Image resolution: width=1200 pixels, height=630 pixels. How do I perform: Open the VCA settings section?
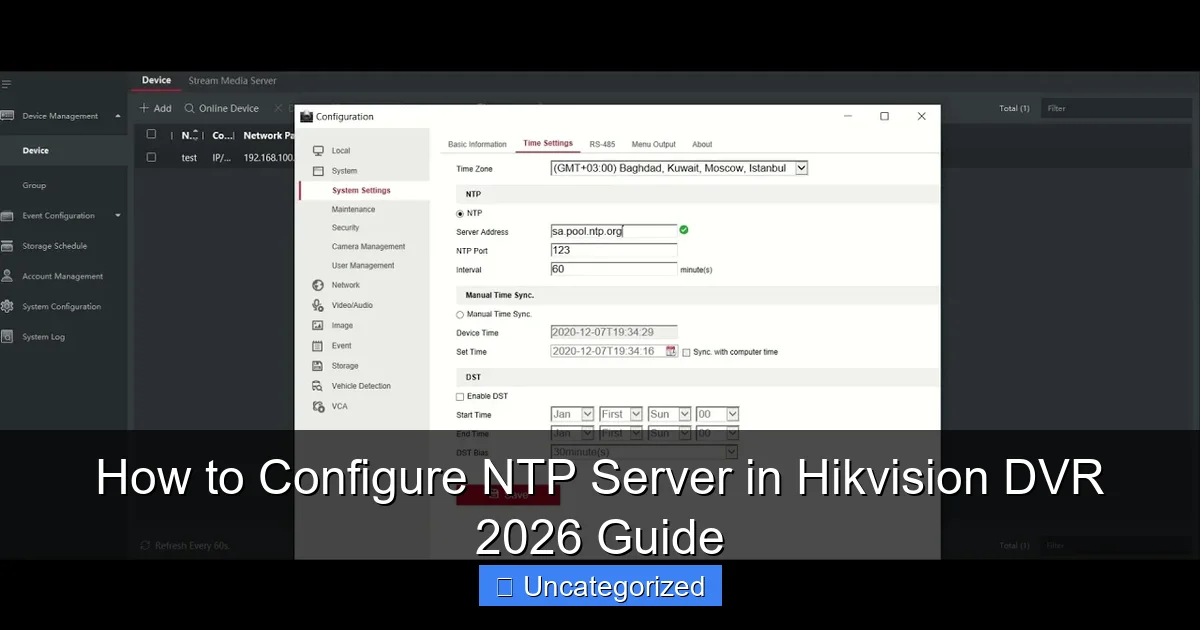(x=336, y=406)
